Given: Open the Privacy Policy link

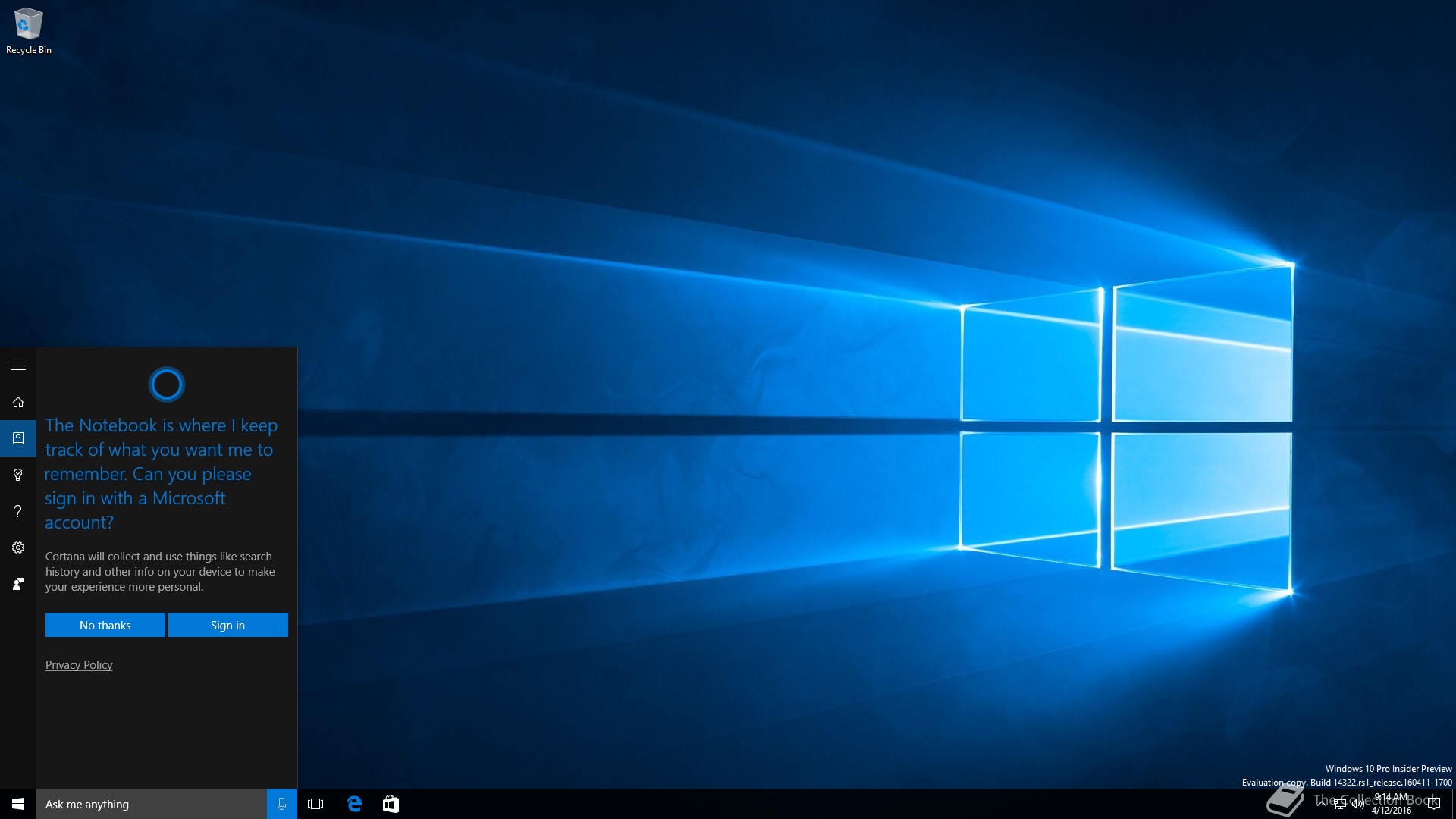Looking at the screenshot, I should [x=79, y=665].
